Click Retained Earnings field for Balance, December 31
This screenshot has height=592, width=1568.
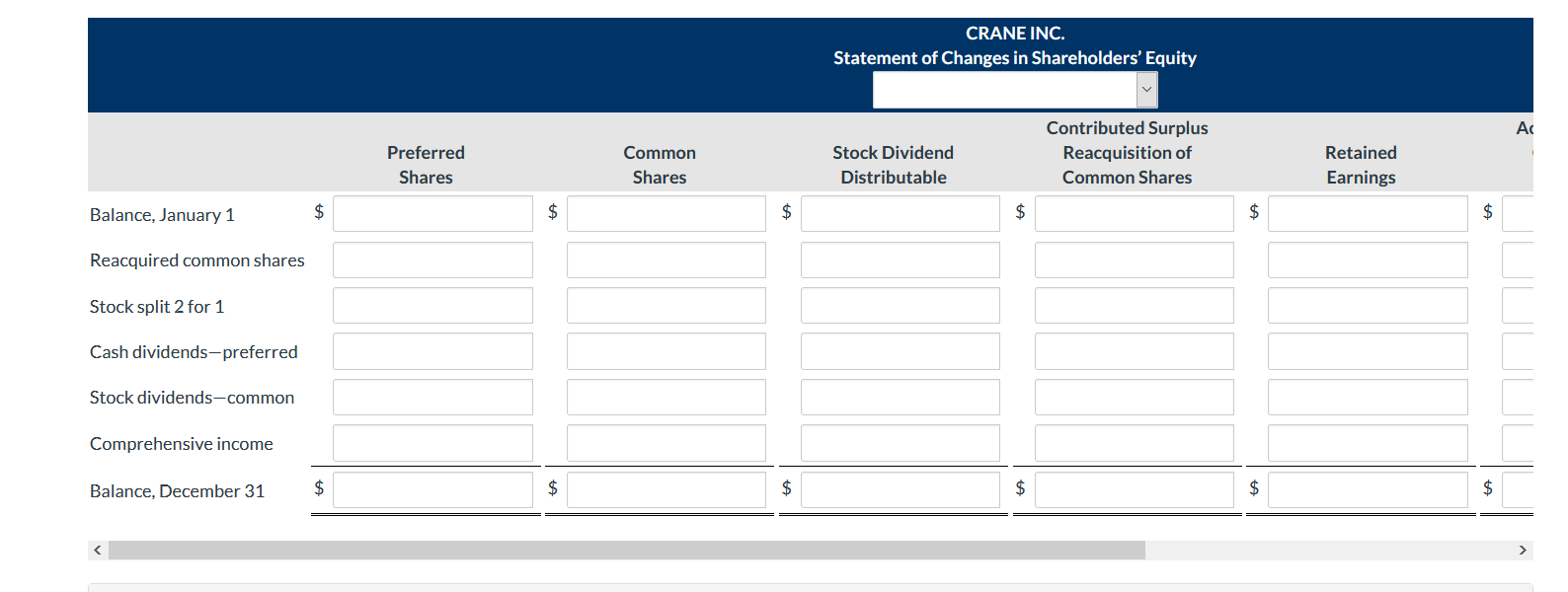coord(1368,488)
